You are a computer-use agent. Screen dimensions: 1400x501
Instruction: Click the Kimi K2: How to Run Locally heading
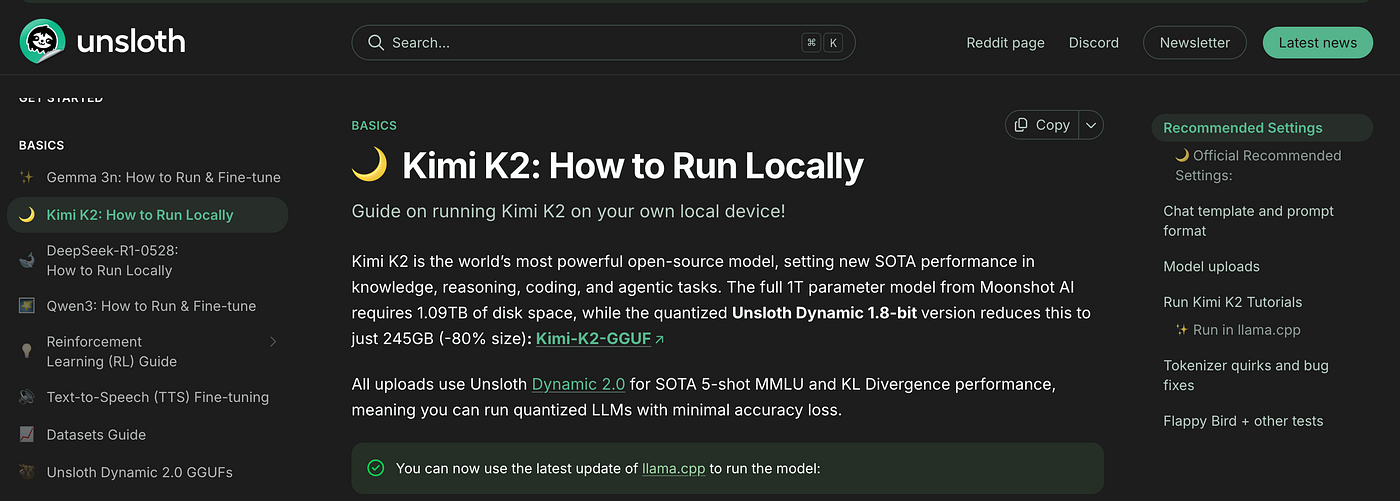point(632,166)
